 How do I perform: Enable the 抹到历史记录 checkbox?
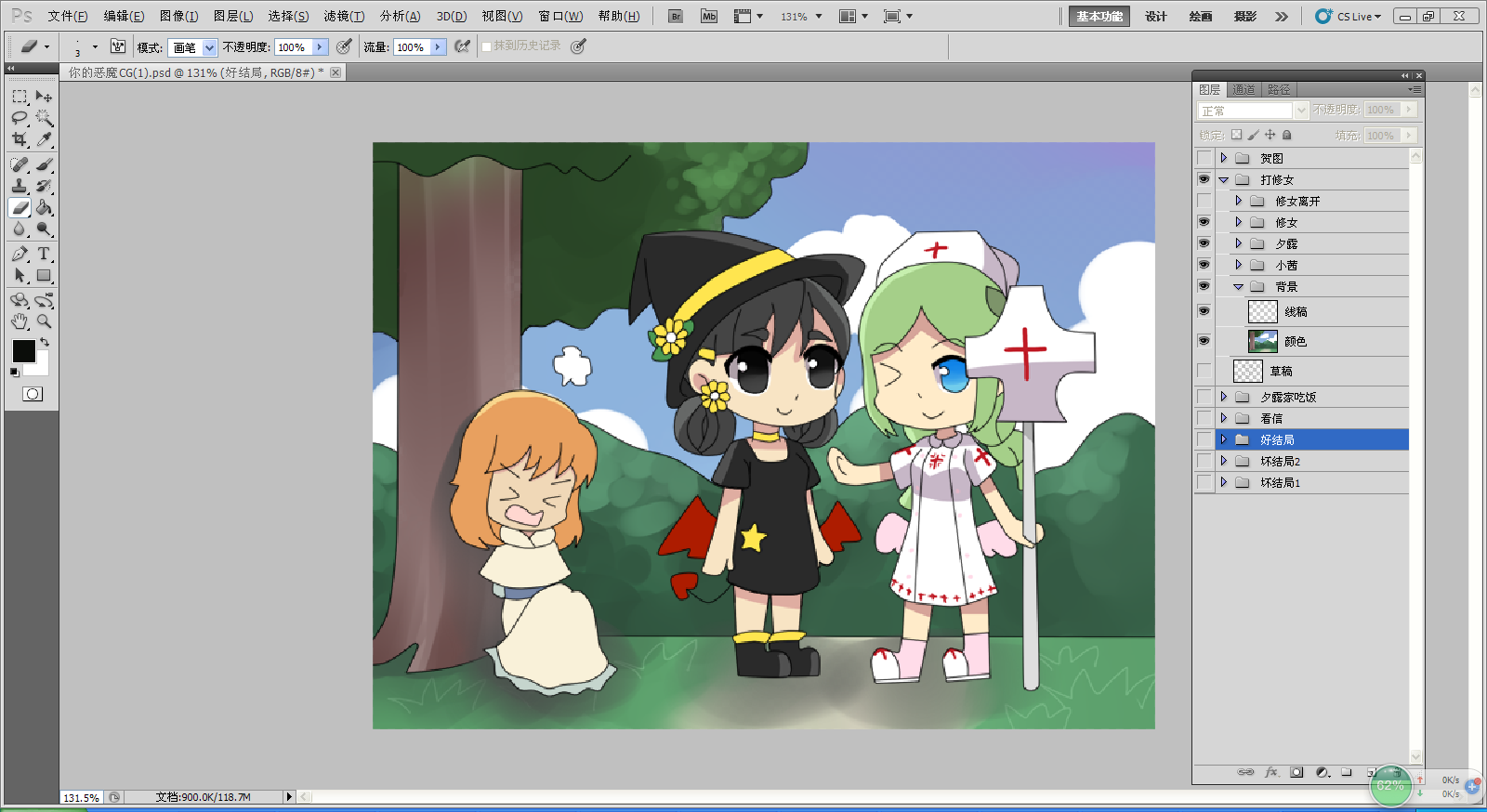[486, 46]
